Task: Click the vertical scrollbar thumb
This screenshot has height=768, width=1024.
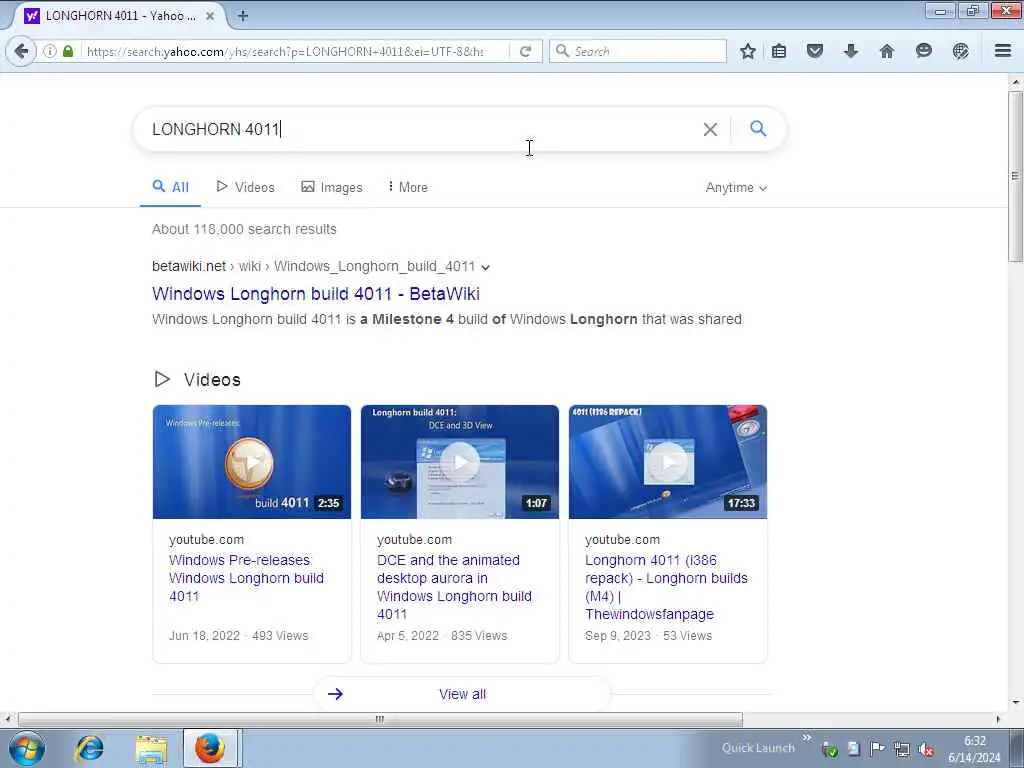Action: click(x=1016, y=176)
